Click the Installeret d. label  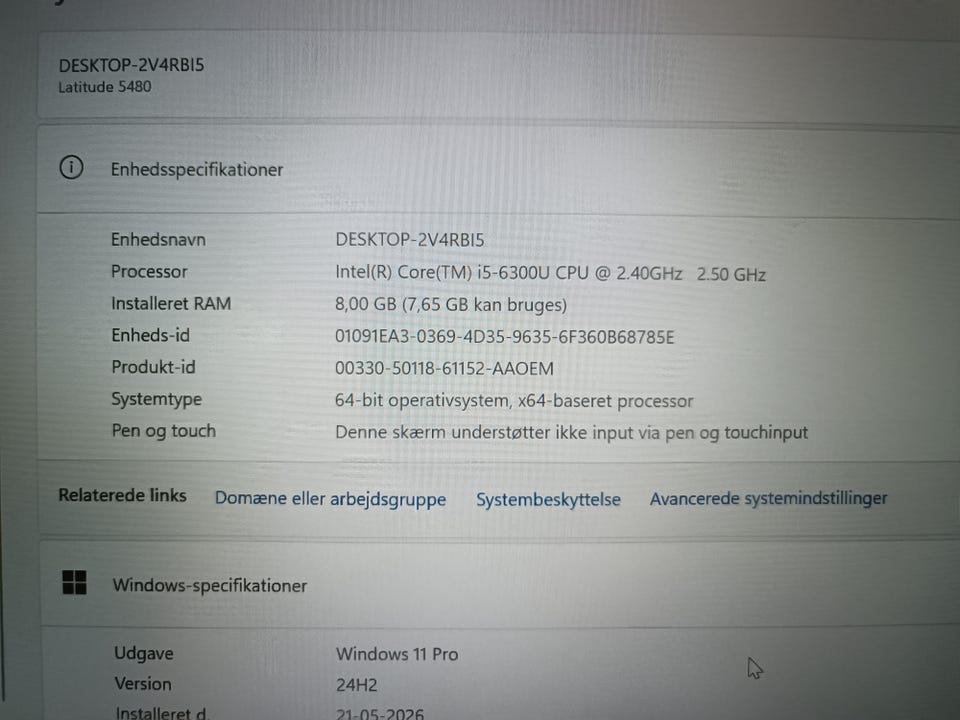click(x=162, y=713)
